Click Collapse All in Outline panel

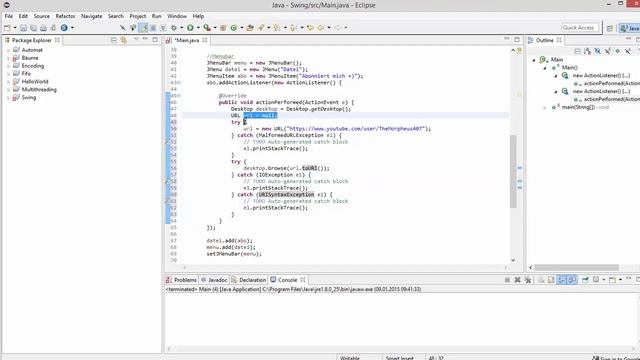click(577, 51)
